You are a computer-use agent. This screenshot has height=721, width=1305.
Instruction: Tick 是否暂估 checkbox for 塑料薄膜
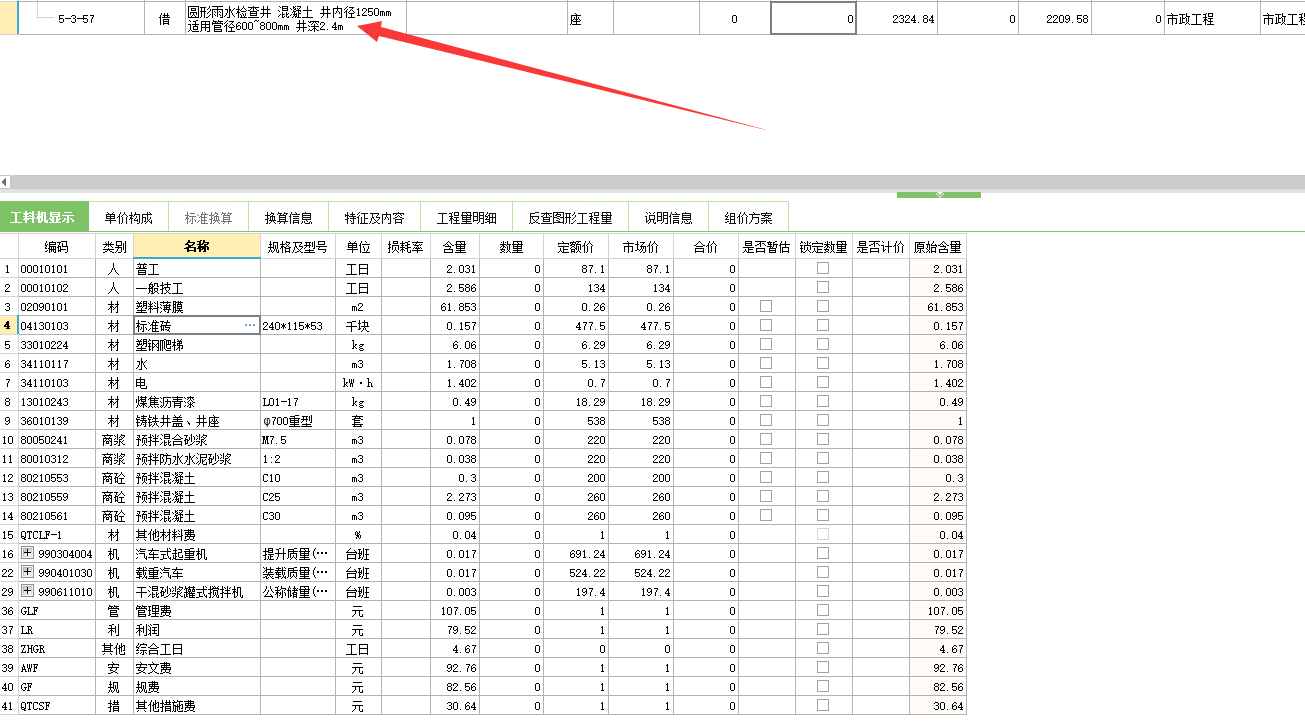click(x=765, y=306)
